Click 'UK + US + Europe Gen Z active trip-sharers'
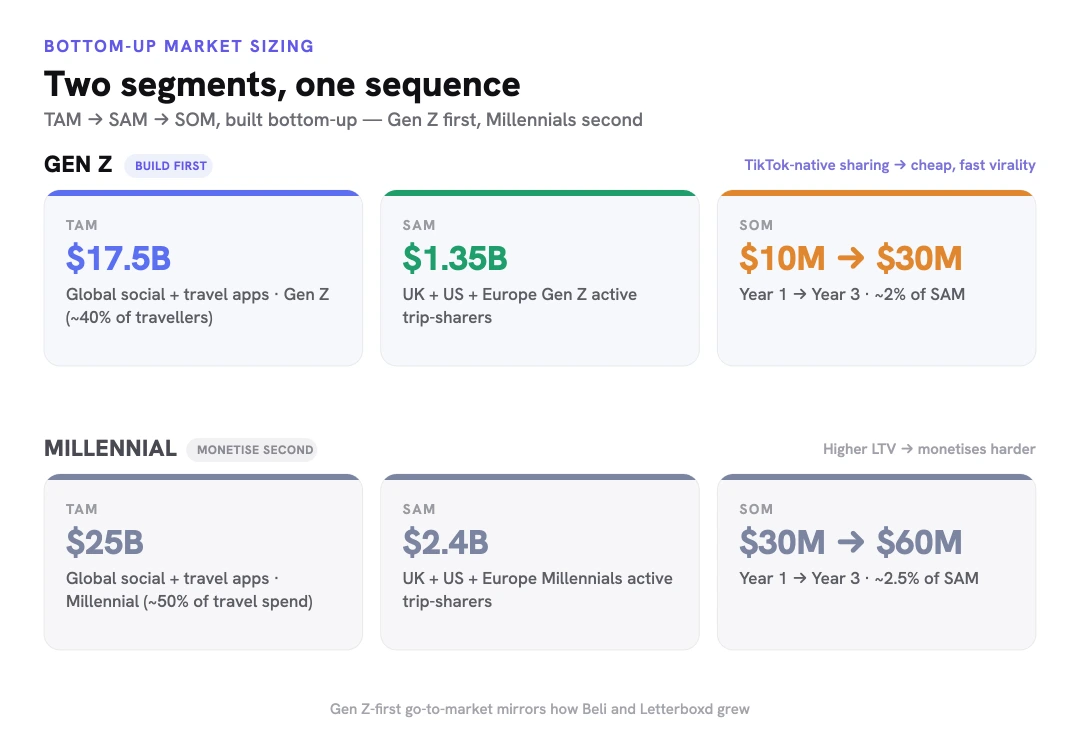The height and width of the screenshot is (740, 1080). (519, 306)
